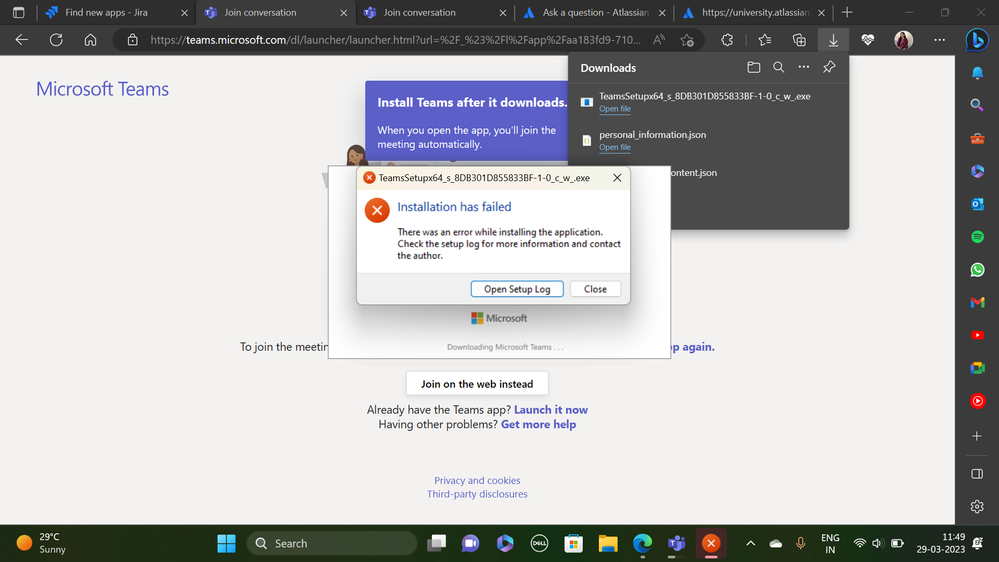Open YouTube in Edge sidebar
The width and height of the screenshot is (999, 562).
(977, 335)
